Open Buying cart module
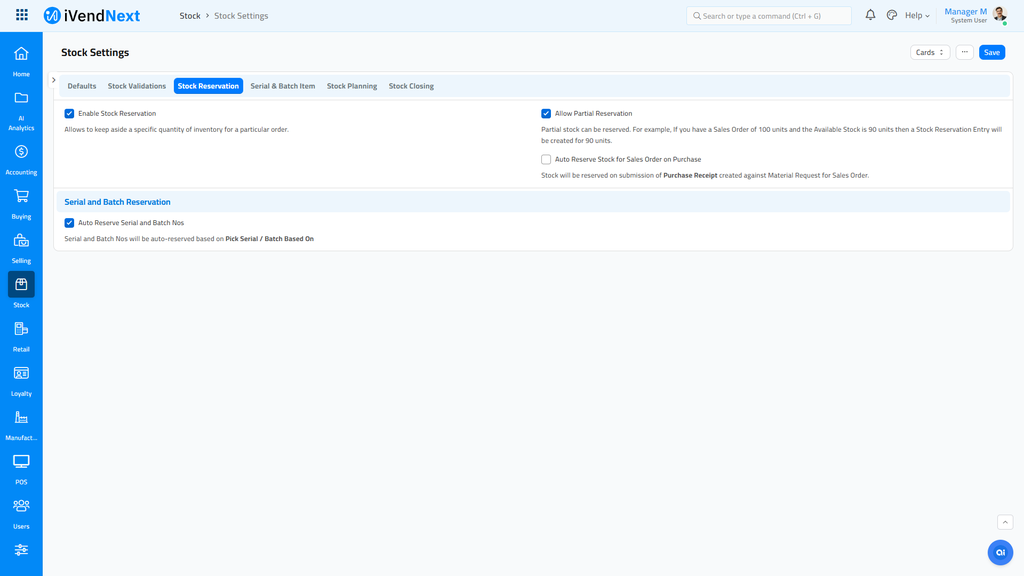Image resolution: width=1024 pixels, height=576 pixels. [x=21, y=204]
